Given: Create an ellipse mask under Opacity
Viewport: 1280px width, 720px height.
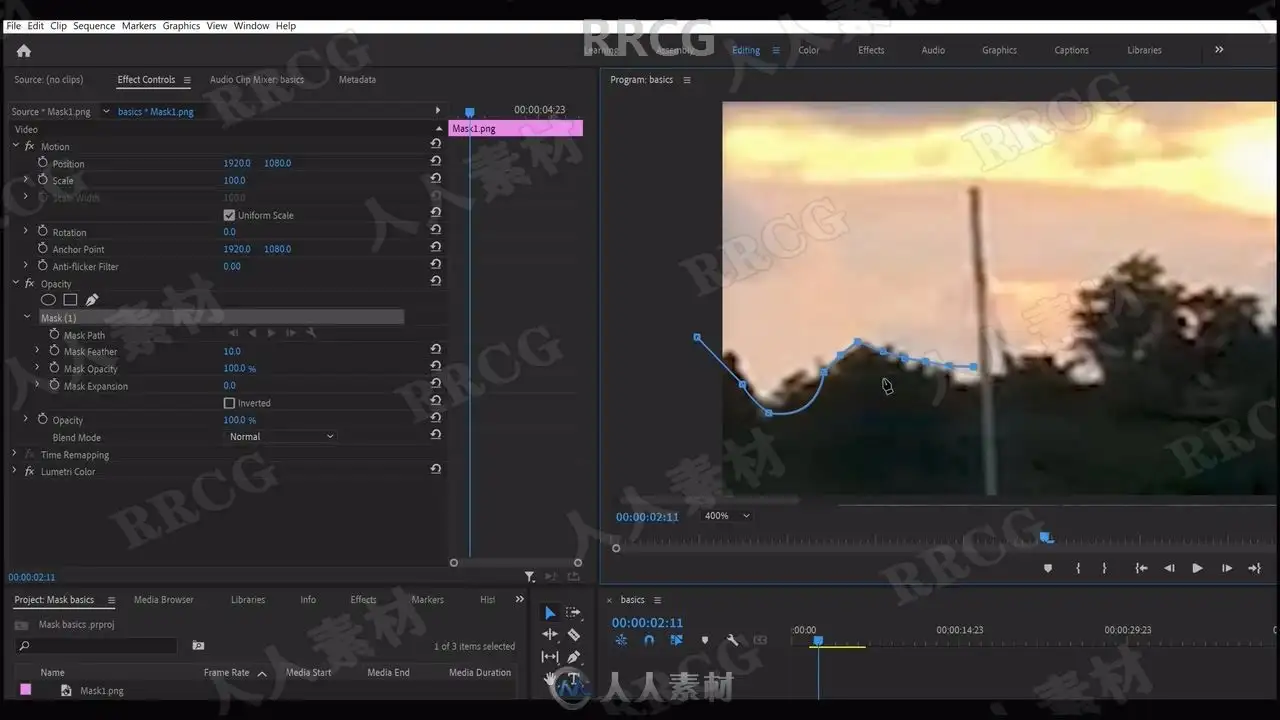Looking at the screenshot, I should (48, 300).
